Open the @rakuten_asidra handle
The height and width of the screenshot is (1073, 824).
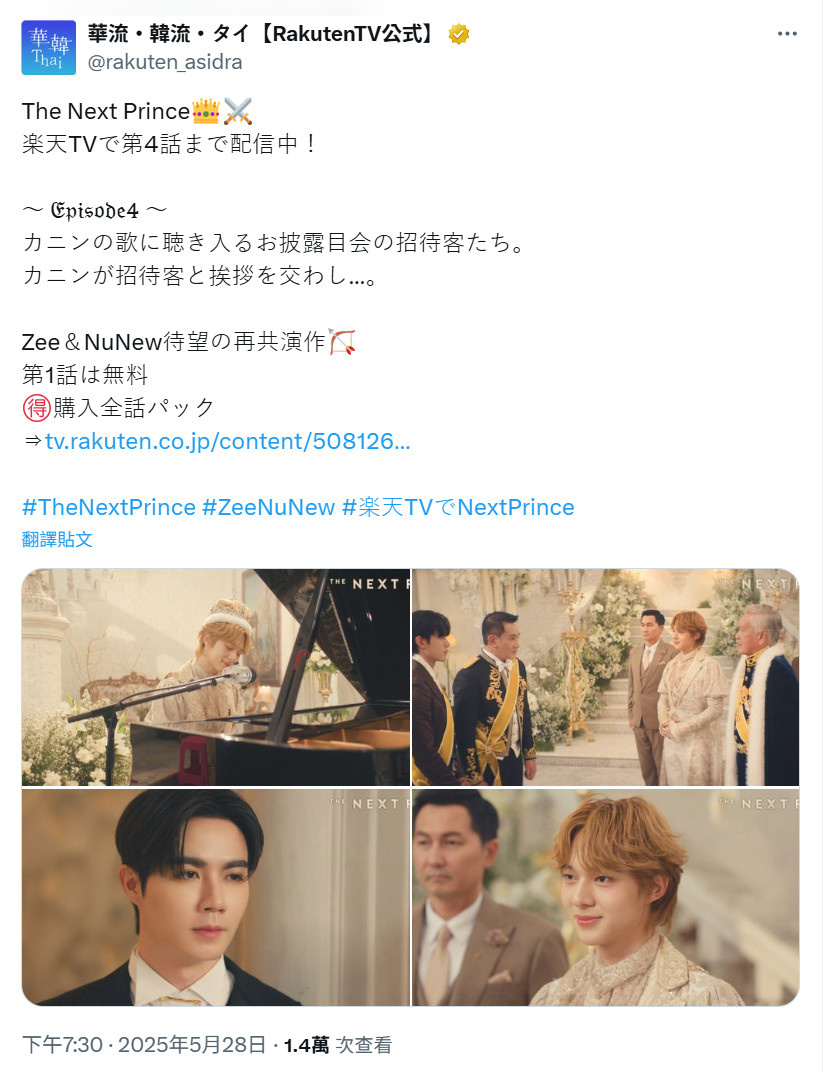(165, 62)
